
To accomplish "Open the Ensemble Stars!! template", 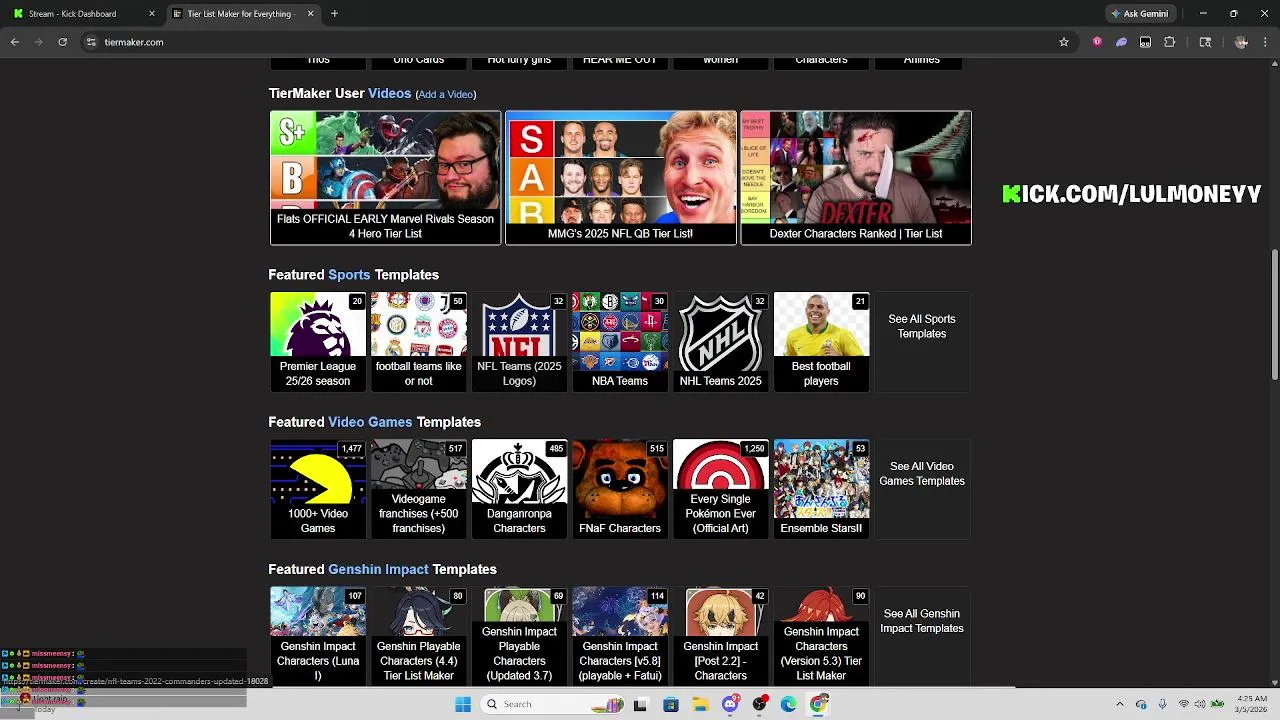I will pos(821,489).
